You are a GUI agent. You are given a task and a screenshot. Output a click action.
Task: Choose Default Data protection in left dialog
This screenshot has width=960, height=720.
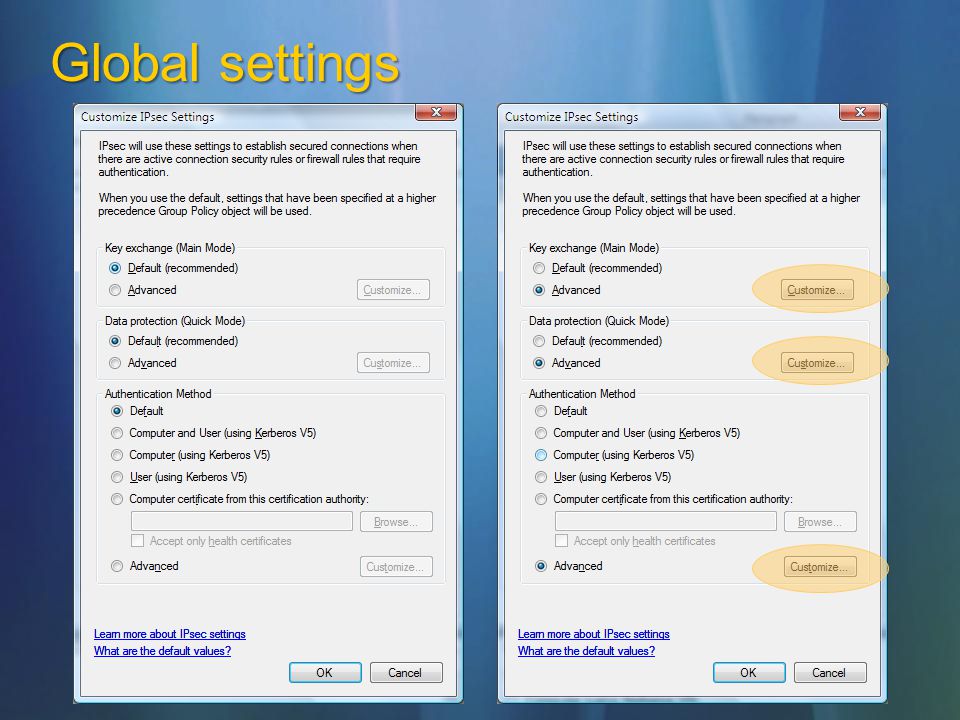tap(114, 341)
